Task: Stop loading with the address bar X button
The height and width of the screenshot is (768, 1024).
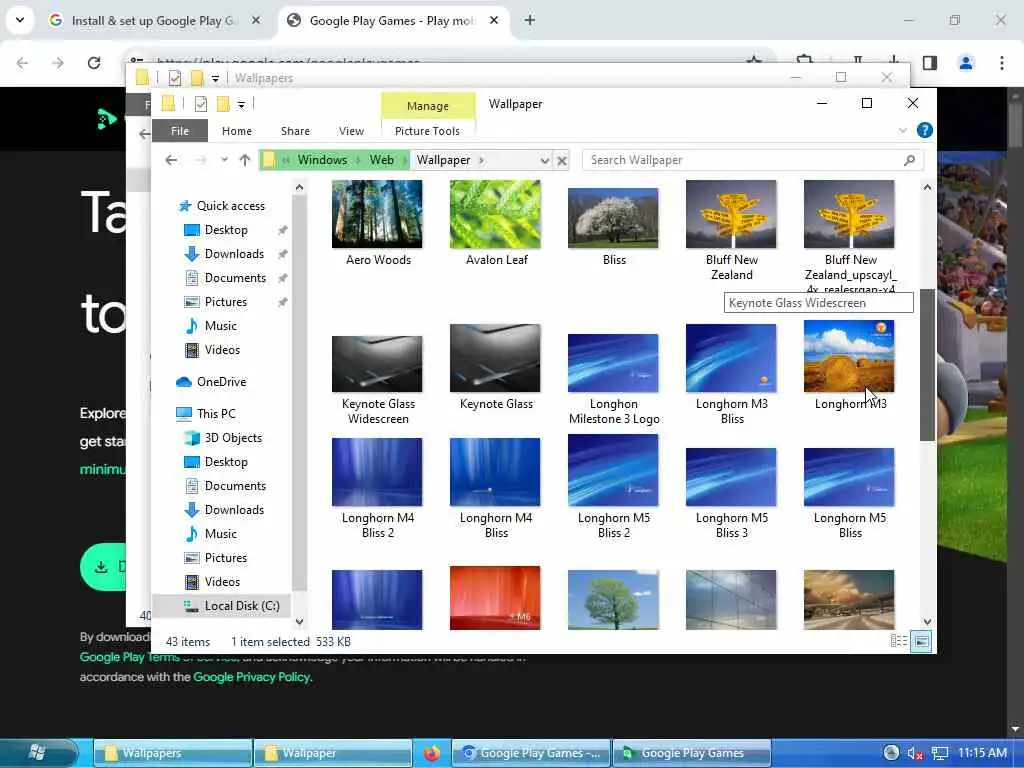Action: pos(562,160)
